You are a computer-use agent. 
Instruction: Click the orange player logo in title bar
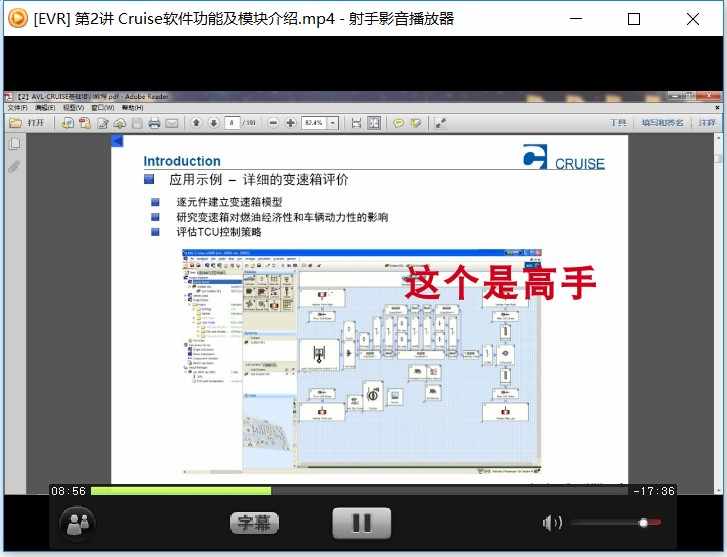[x=18, y=19]
